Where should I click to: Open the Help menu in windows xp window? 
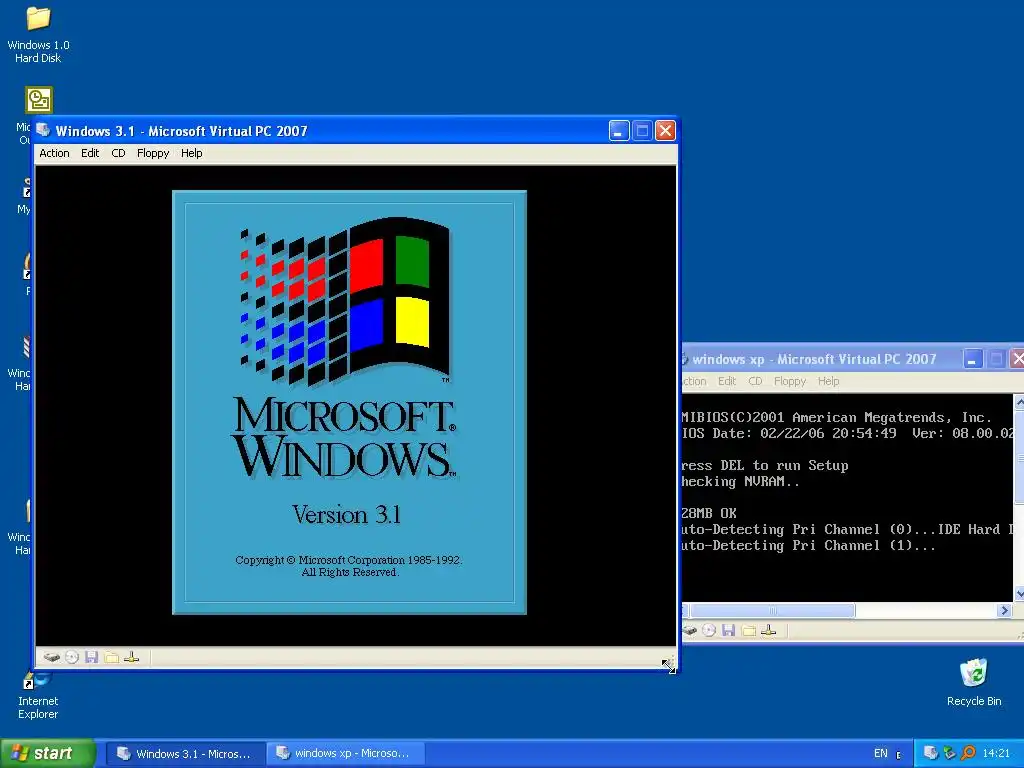point(829,381)
